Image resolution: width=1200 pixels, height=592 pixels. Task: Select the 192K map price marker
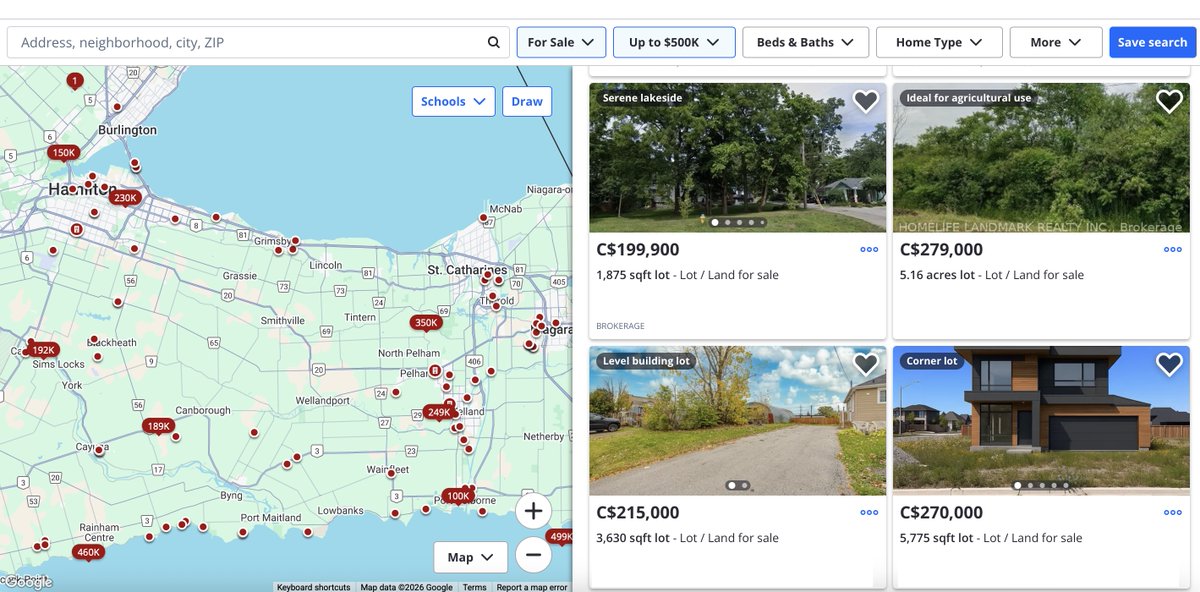[x=43, y=351]
